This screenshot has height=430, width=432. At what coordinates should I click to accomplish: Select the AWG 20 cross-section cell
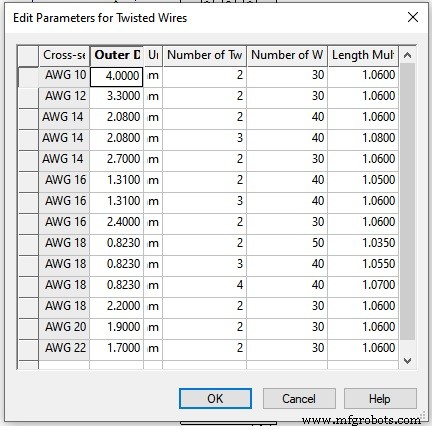(x=64, y=328)
